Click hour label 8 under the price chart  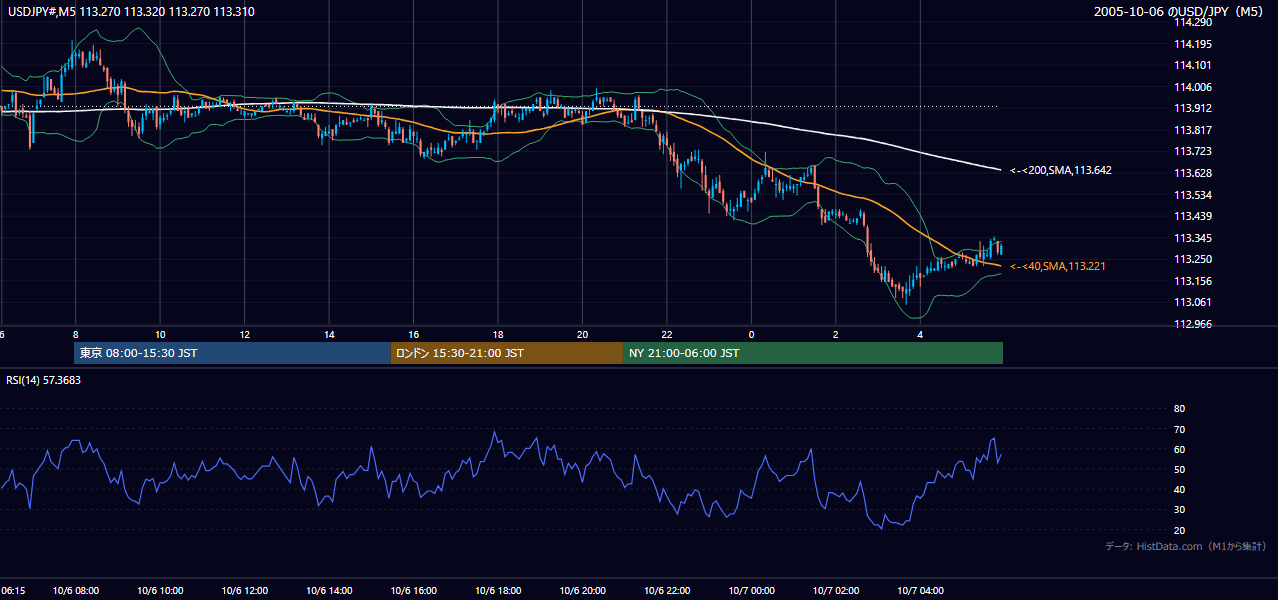76,334
